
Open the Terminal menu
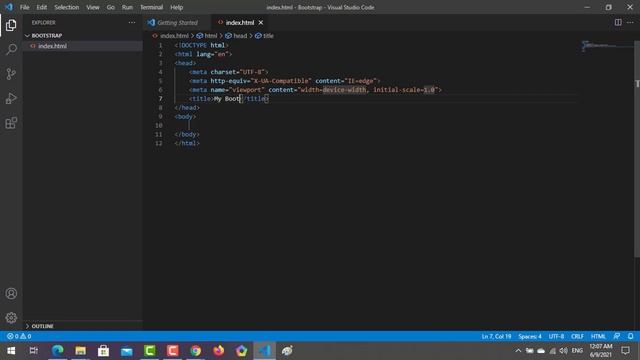pos(151,7)
